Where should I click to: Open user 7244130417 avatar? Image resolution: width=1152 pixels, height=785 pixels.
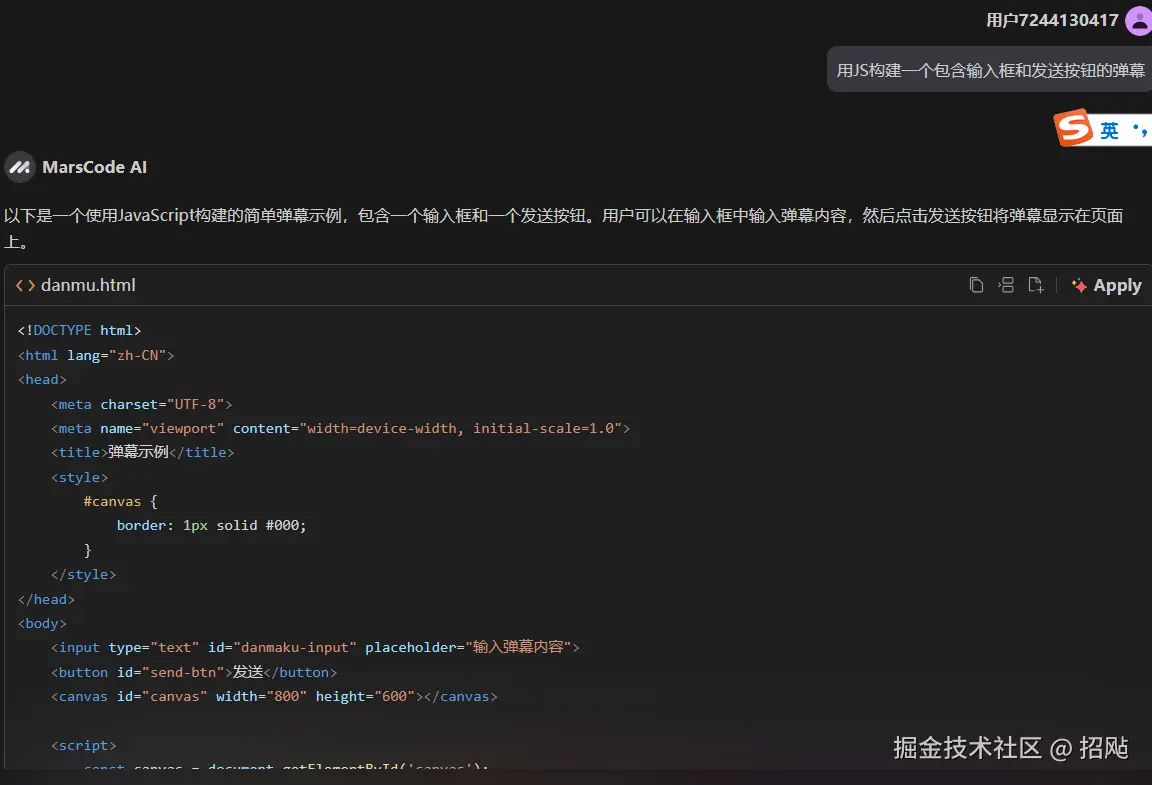[1140, 20]
